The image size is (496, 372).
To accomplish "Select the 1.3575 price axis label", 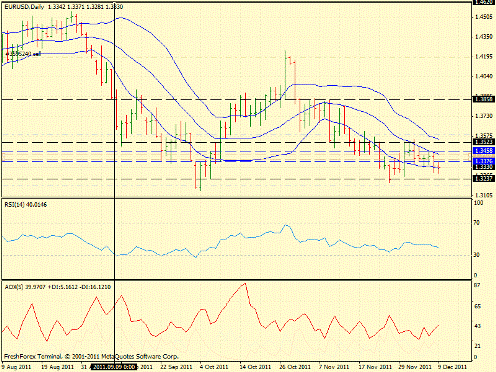I will (x=484, y=136).
